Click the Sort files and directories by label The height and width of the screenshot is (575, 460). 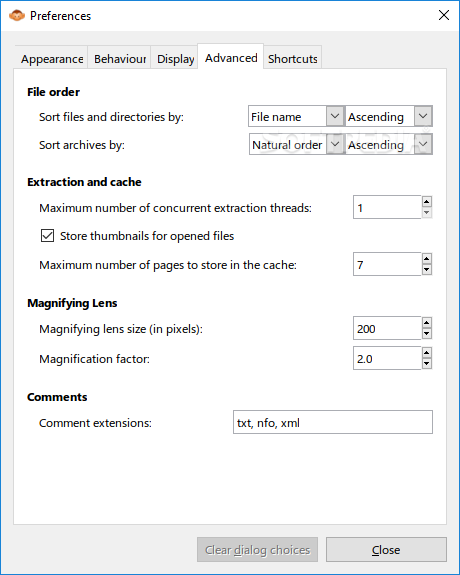(111, 117)
